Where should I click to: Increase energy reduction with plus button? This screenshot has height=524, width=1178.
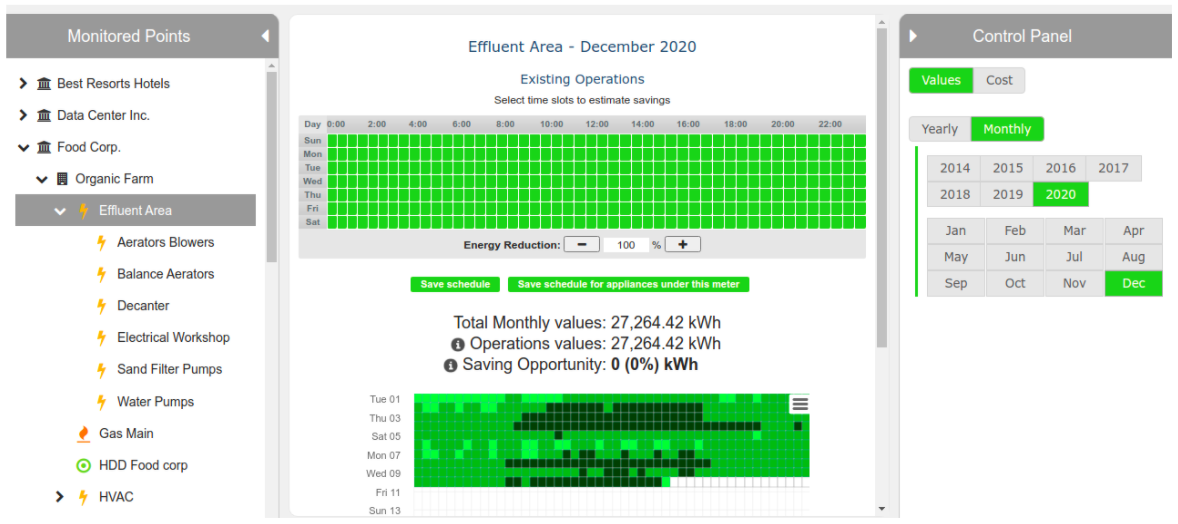pyautogui.click(x=683, y=245)
